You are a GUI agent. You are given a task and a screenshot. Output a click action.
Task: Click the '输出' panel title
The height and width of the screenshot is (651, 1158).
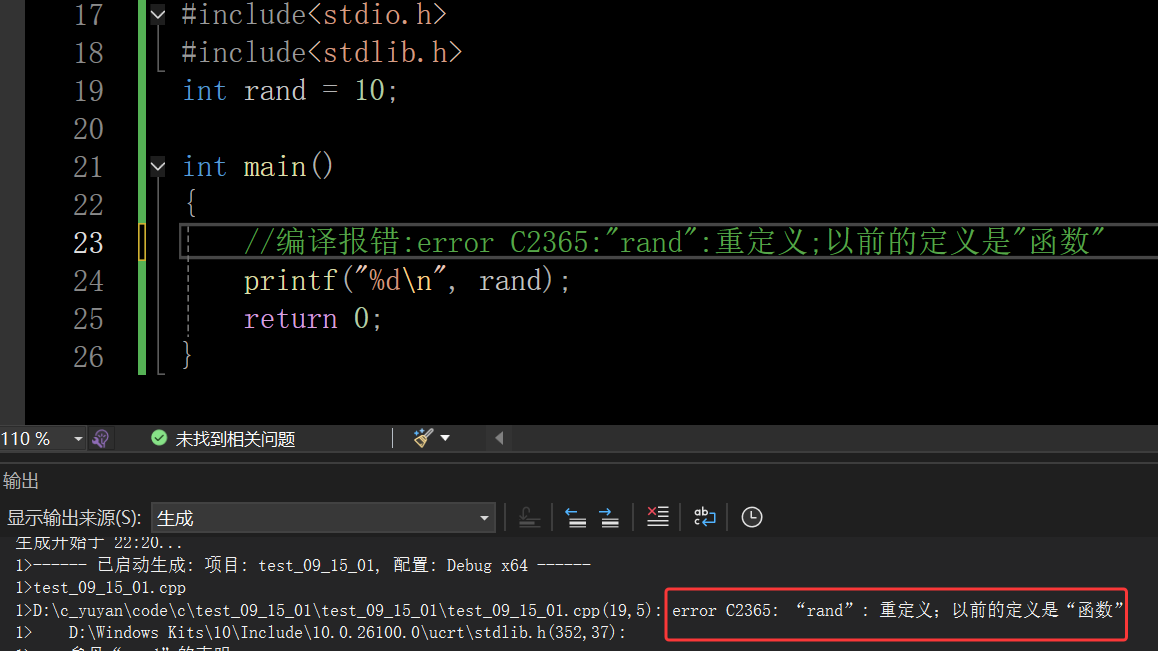coord(21,481)
